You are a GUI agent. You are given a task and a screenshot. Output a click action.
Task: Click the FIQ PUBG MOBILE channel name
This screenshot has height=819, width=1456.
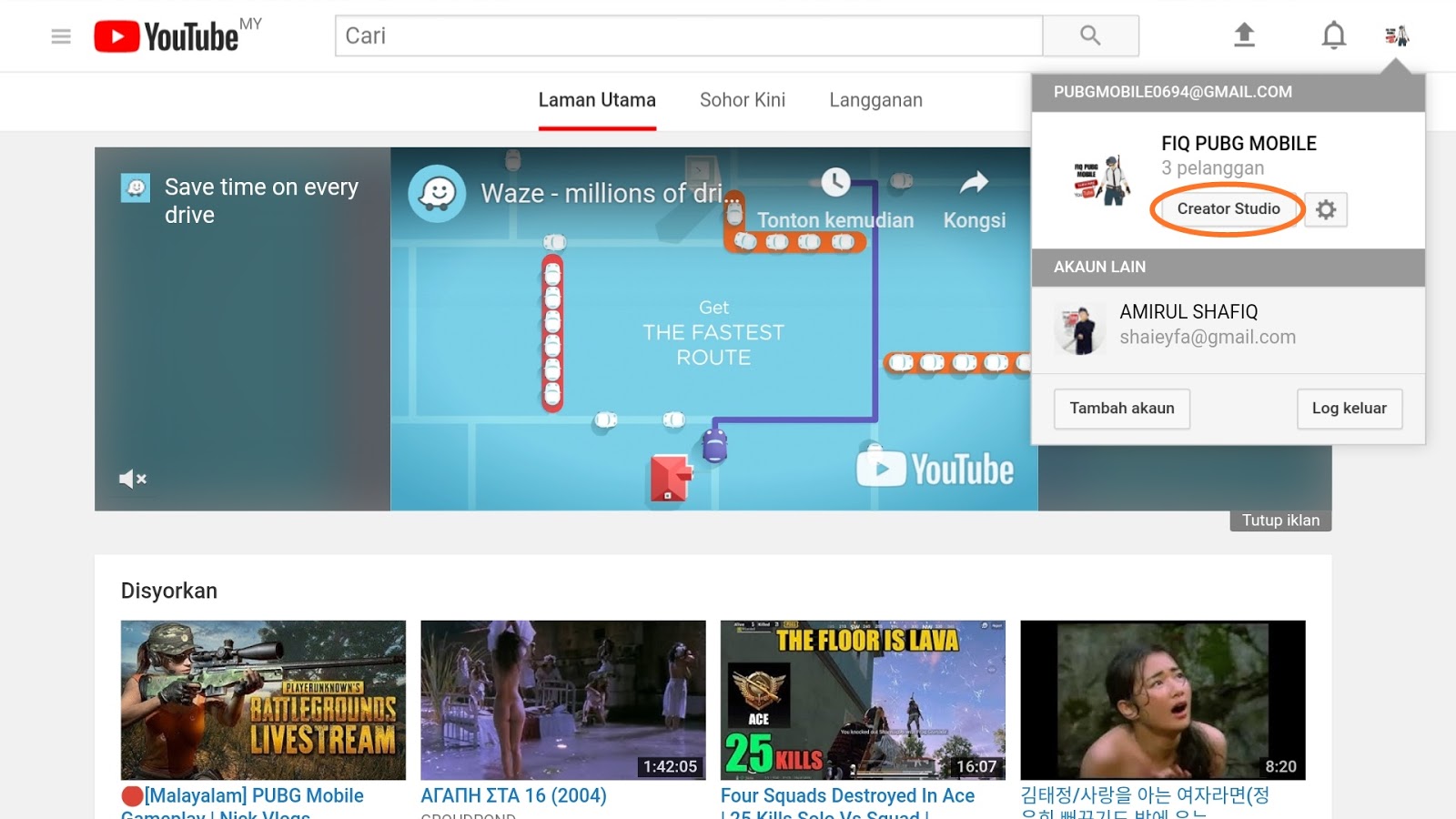1239,144
